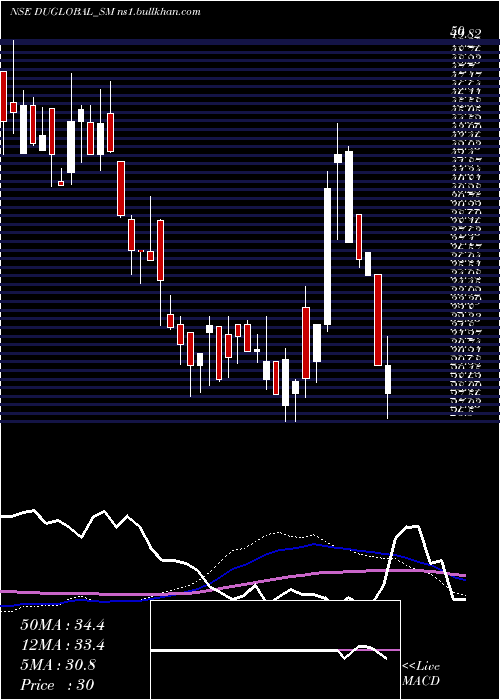Click the 50MA : 34.4 label
500x700 pixels.
click(x=62, y=625)
